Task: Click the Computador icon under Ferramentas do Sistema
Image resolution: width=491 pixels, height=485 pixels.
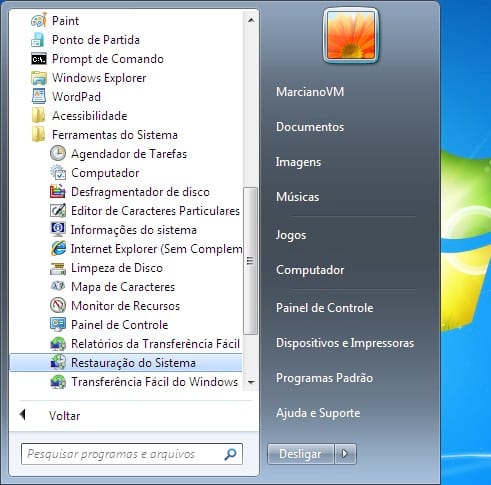Action: (x=58, y=173)
